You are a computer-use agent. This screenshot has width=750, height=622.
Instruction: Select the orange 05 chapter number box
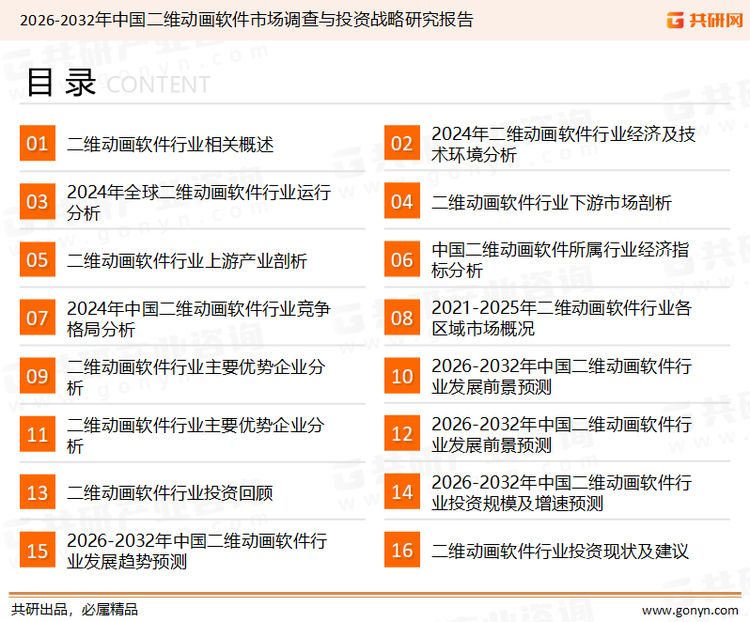click(x=37, y=259)
